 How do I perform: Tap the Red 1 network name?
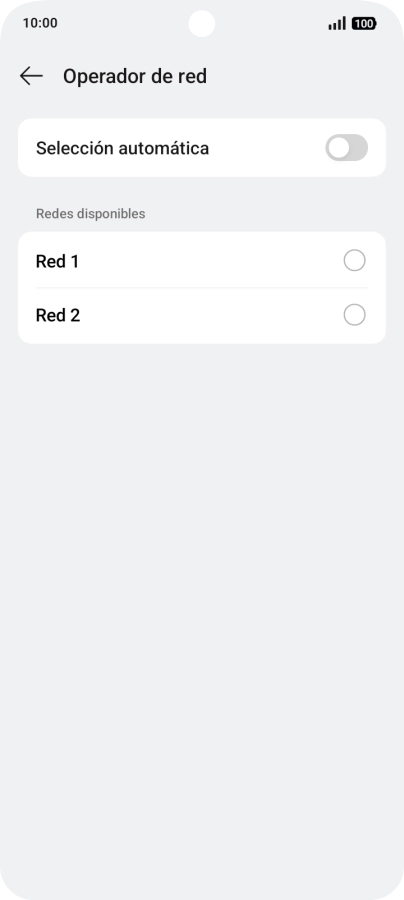coord(57,261)
